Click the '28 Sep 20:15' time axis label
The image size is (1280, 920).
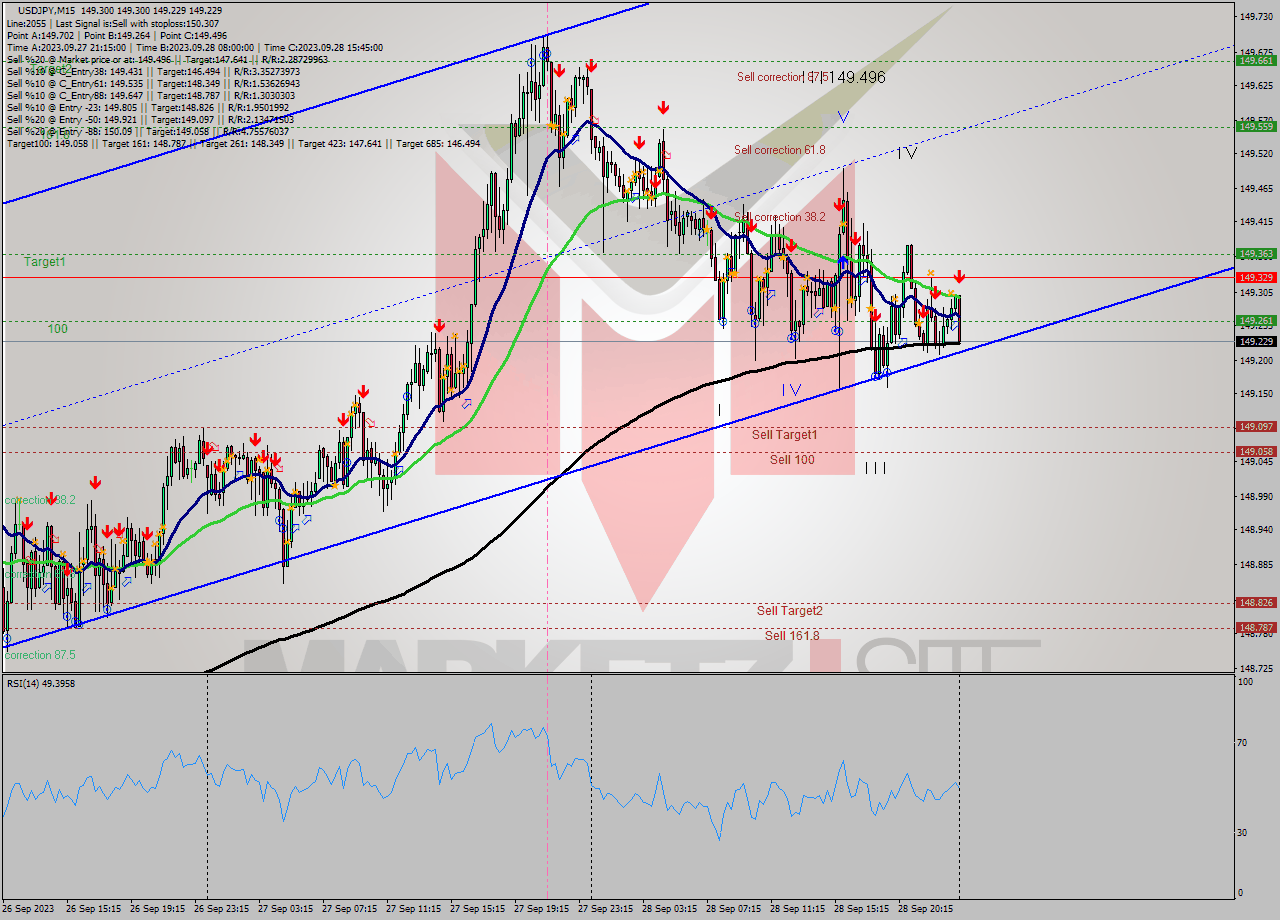coord(927,909)
